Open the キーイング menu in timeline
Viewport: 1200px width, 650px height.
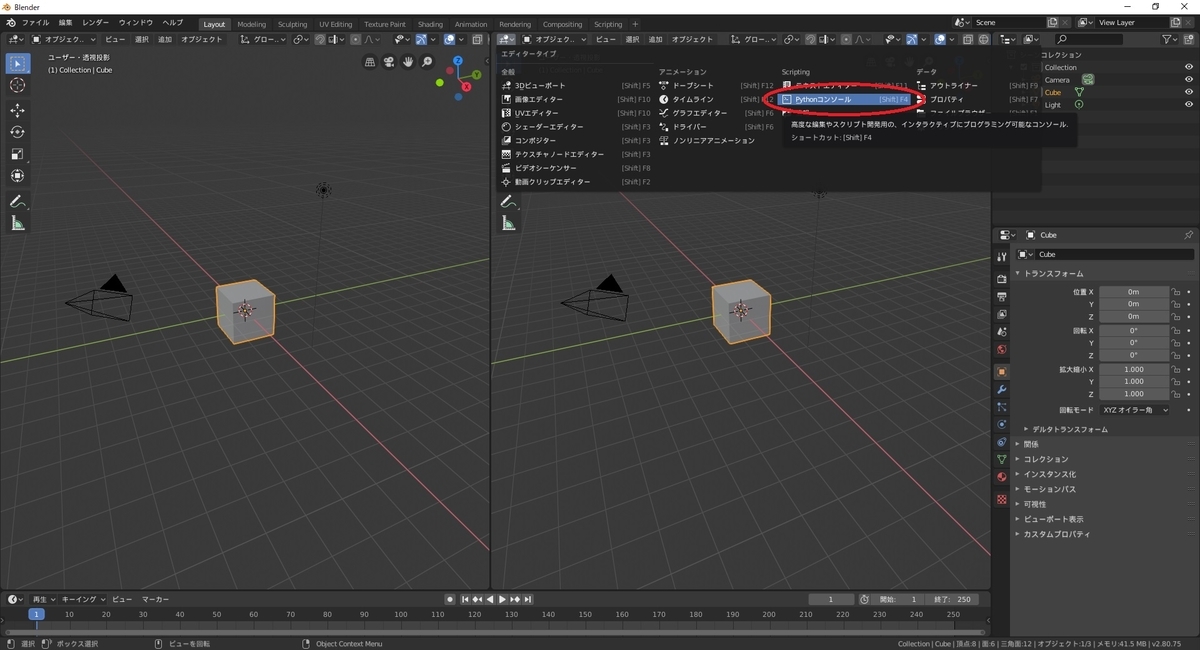click(82, 599)
